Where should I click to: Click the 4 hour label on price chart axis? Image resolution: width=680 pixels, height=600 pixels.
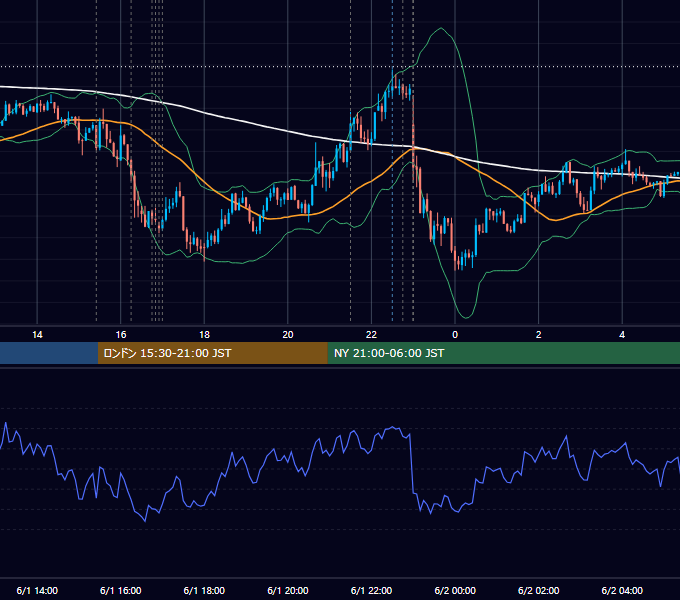622,335
